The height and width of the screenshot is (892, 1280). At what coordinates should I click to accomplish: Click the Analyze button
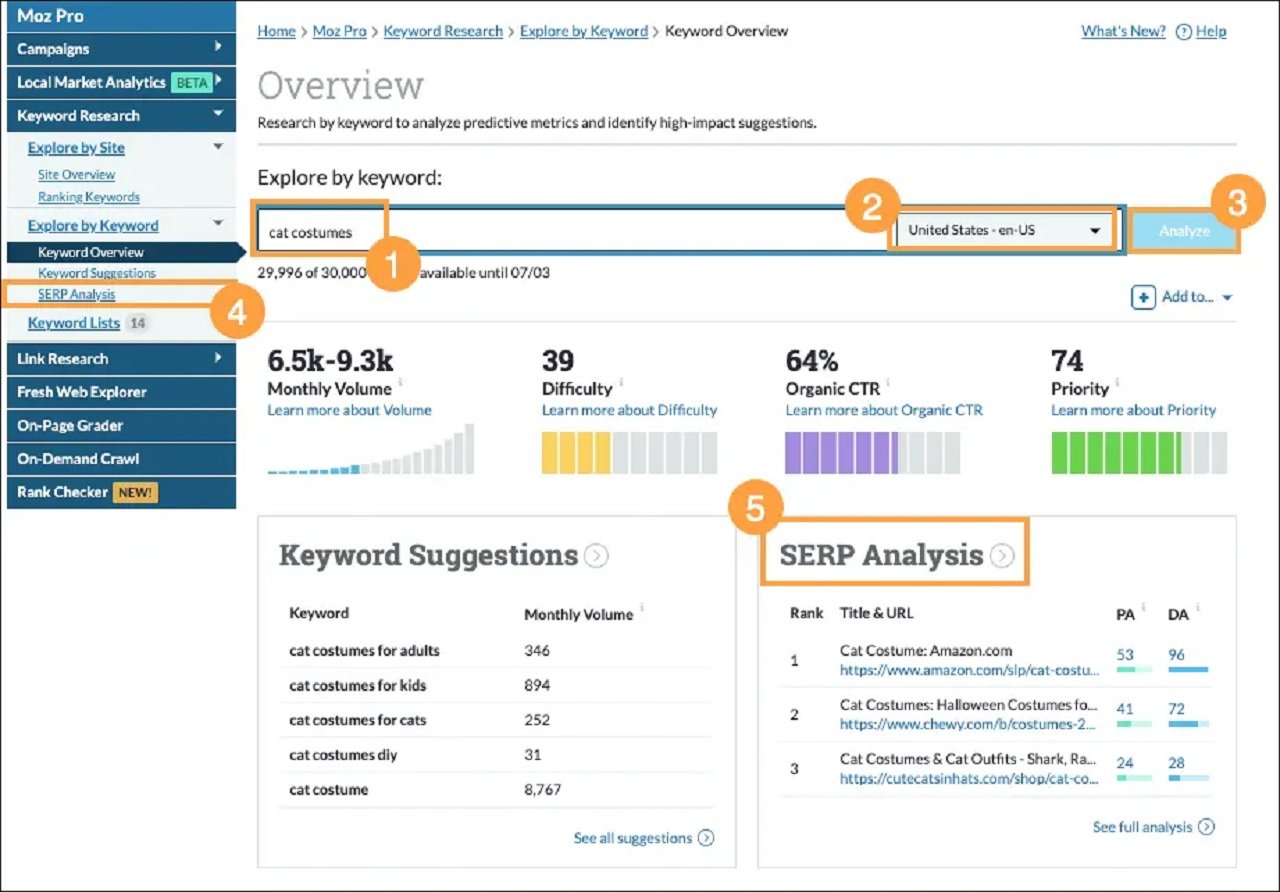(x=1184, y=229)
